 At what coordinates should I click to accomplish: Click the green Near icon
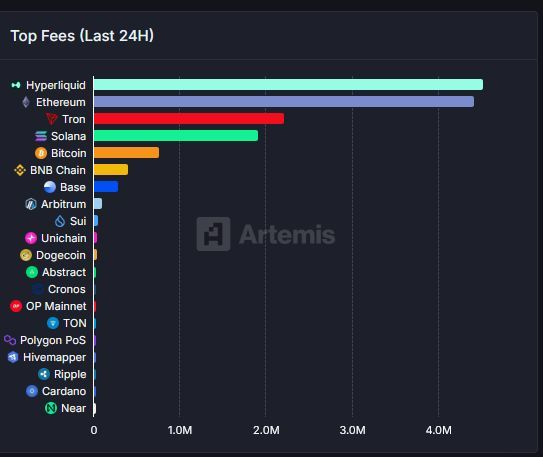click(51, 408)
